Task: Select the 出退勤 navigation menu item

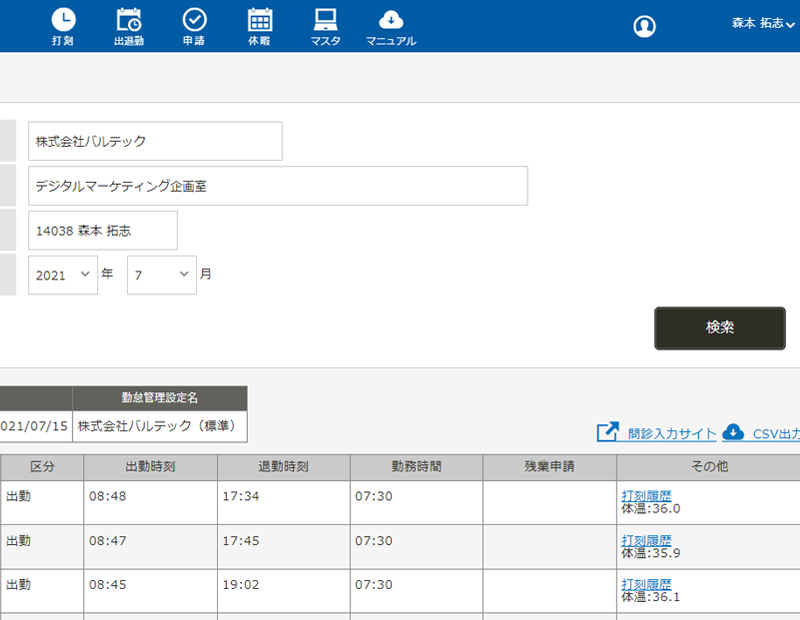Action: (x=127, y=26)
